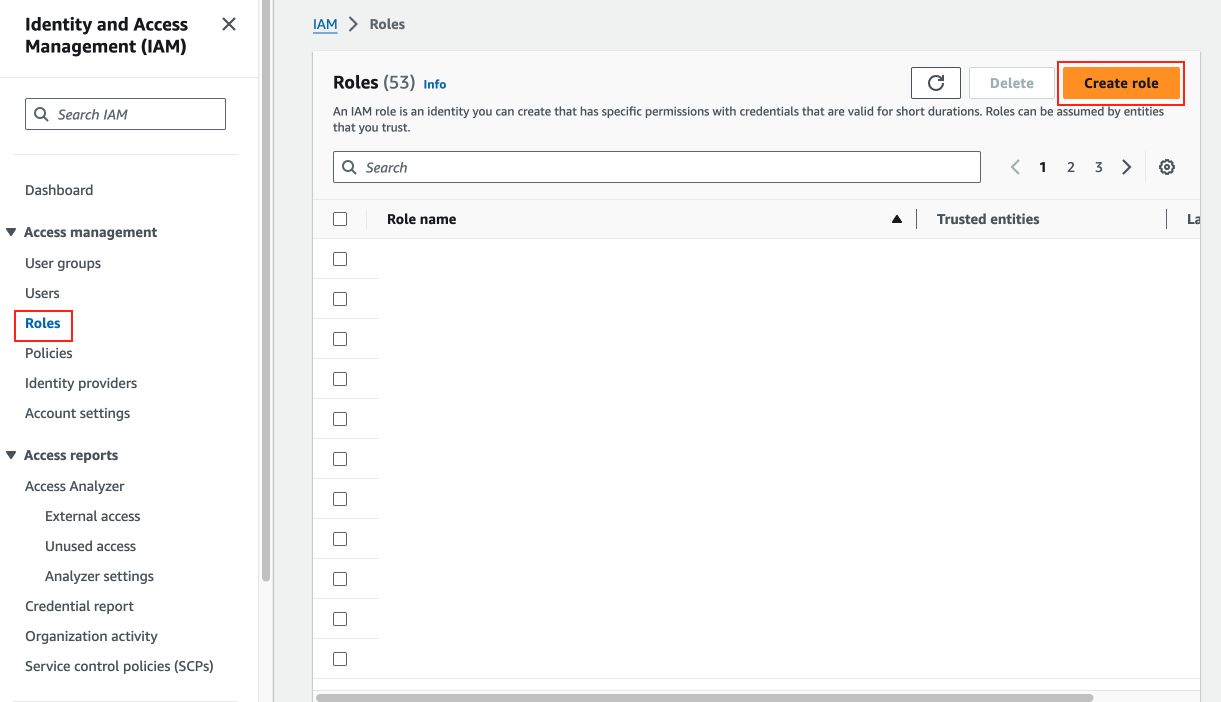Click the magnifier in Search IAM box

point(41,114)
